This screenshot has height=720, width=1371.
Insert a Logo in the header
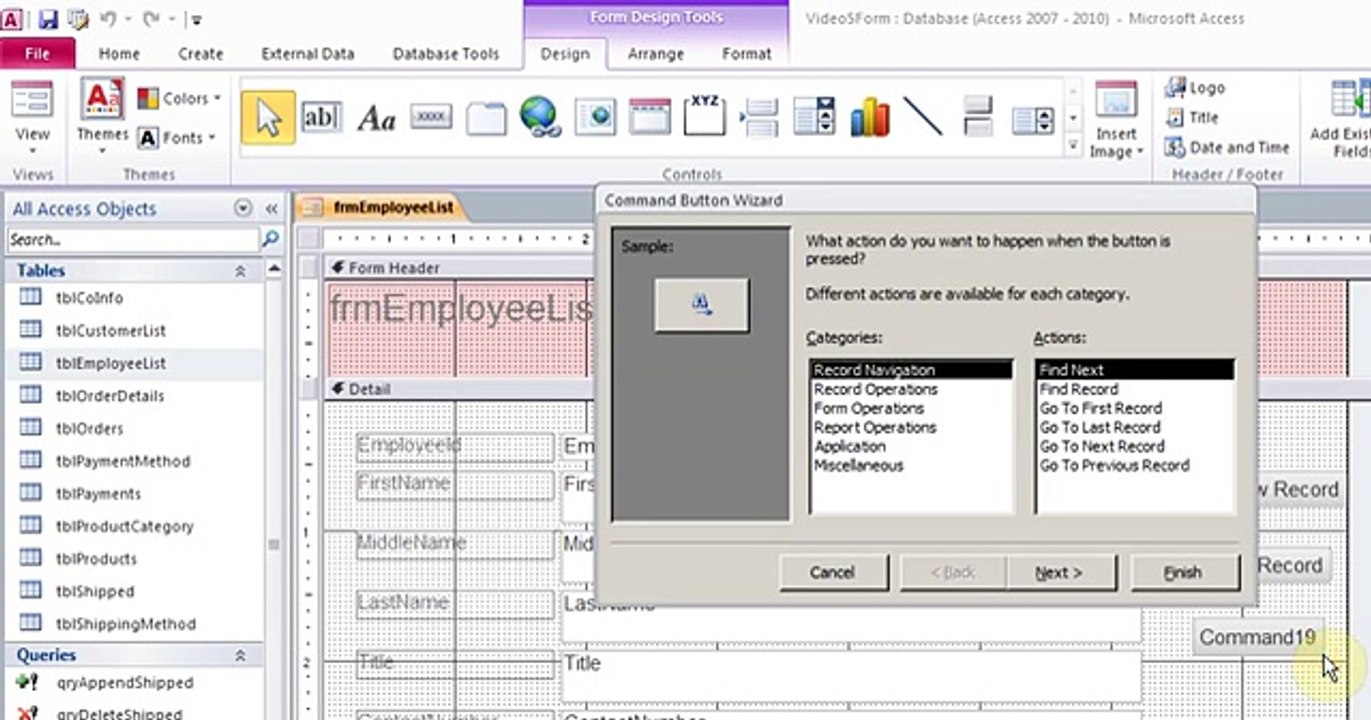(x=1195, y=88)
